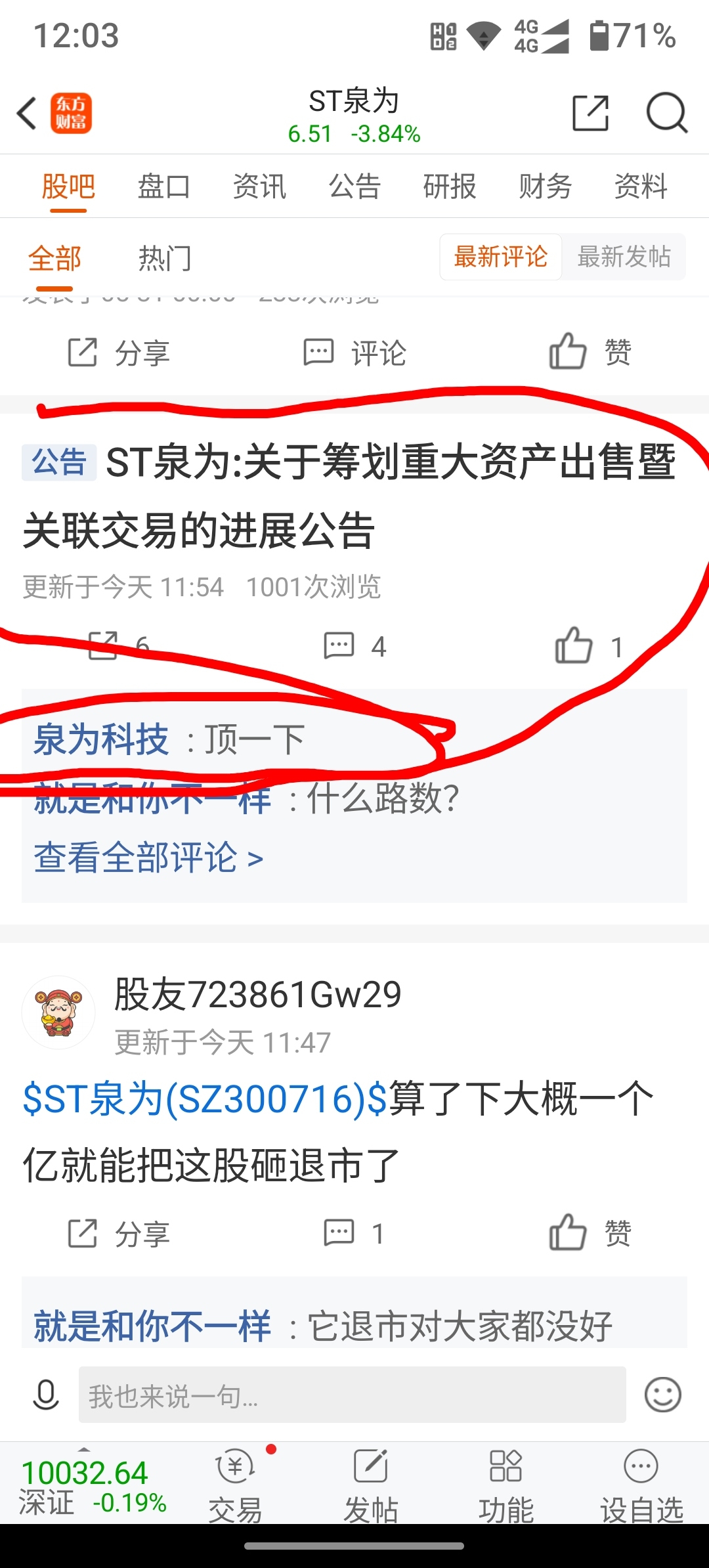Tap the share icon in header

tap(590, 113)
